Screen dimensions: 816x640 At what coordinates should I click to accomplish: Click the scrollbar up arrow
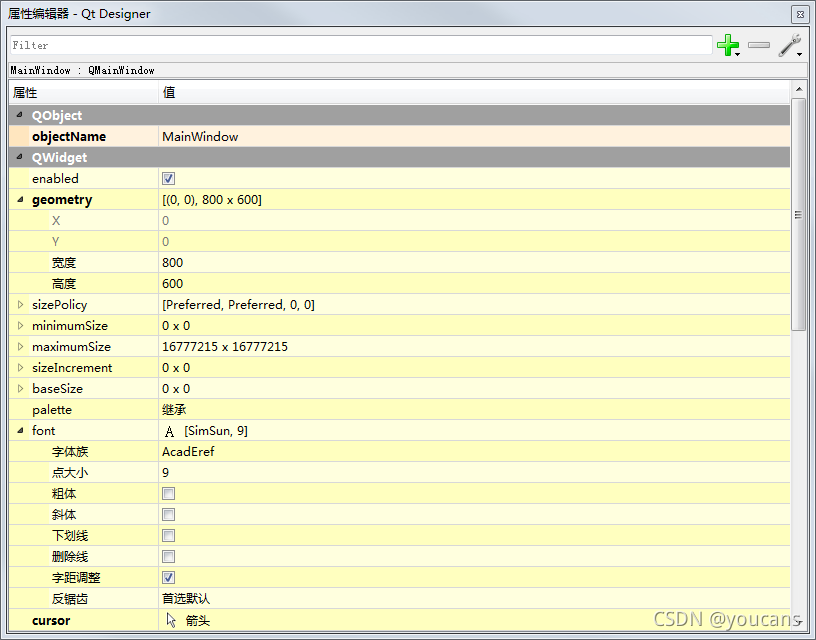[x=798, y=89]
